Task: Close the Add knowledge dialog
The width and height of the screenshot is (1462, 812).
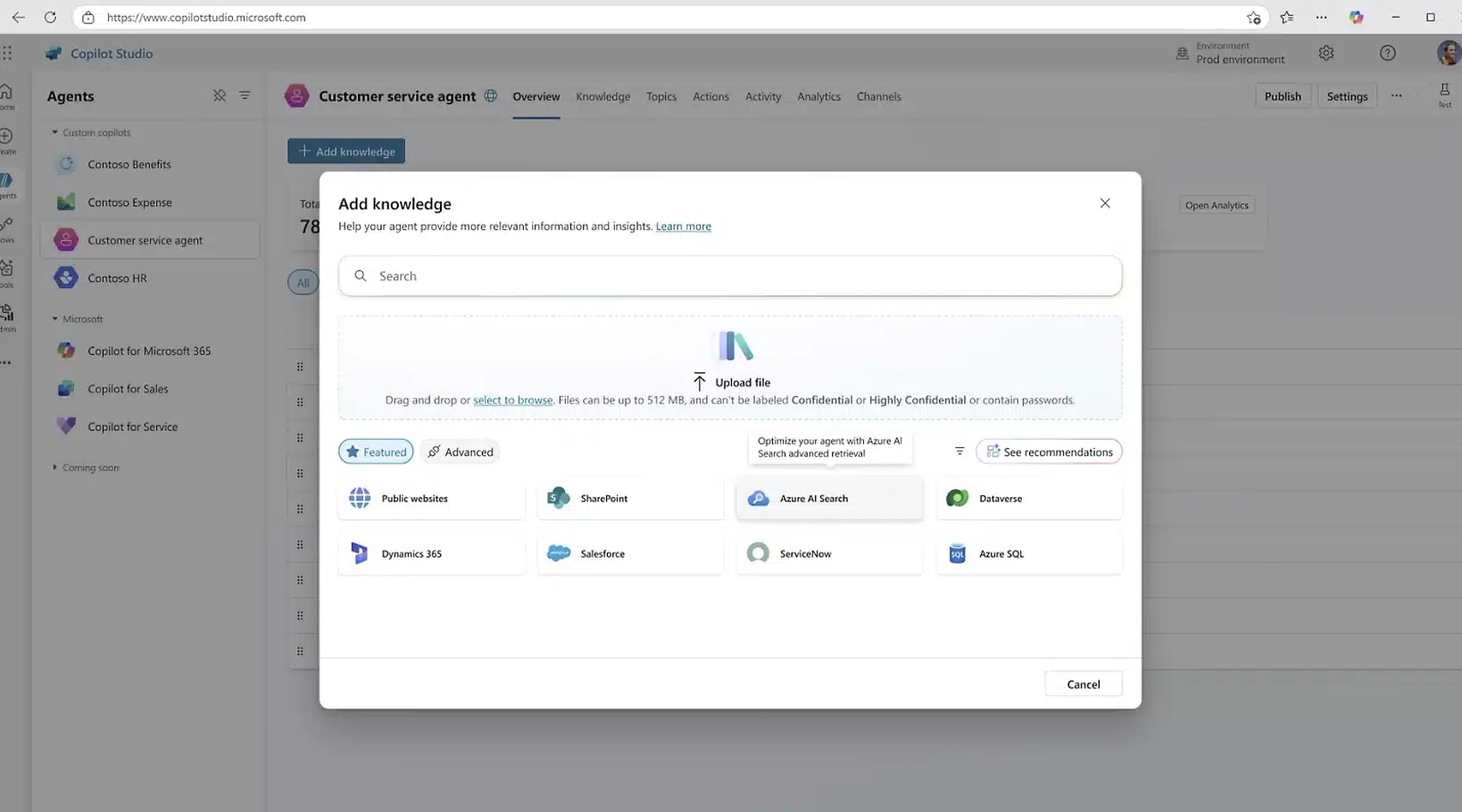Action: point(1105,203)
